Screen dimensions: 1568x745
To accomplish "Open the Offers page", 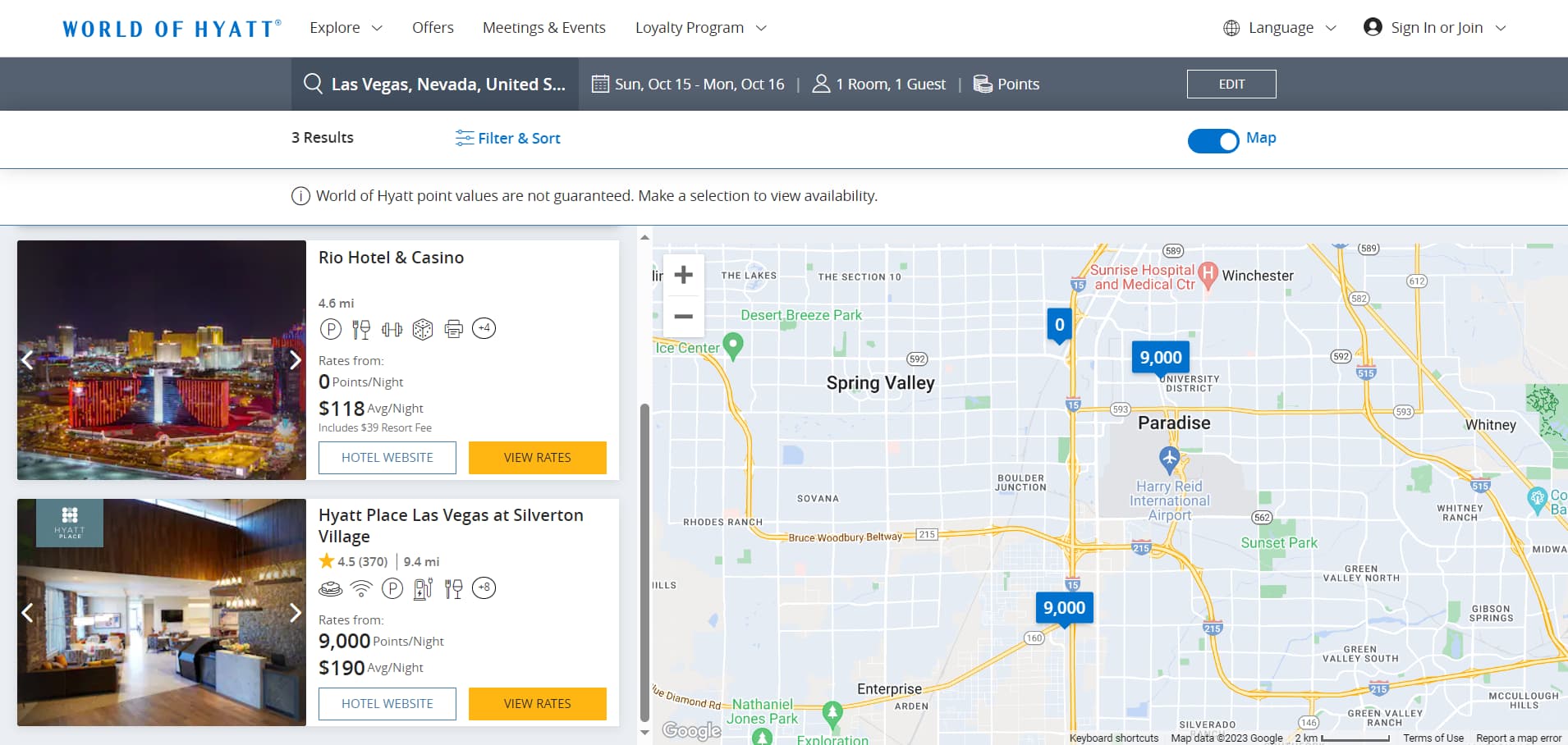I will (433, 28).
